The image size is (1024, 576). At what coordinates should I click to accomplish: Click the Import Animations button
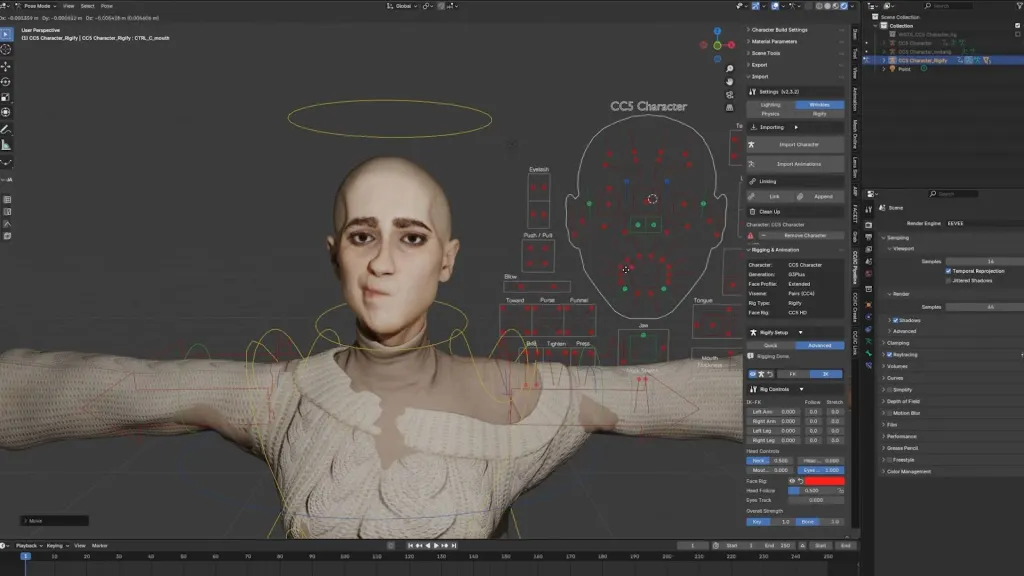tap(799, 164)
